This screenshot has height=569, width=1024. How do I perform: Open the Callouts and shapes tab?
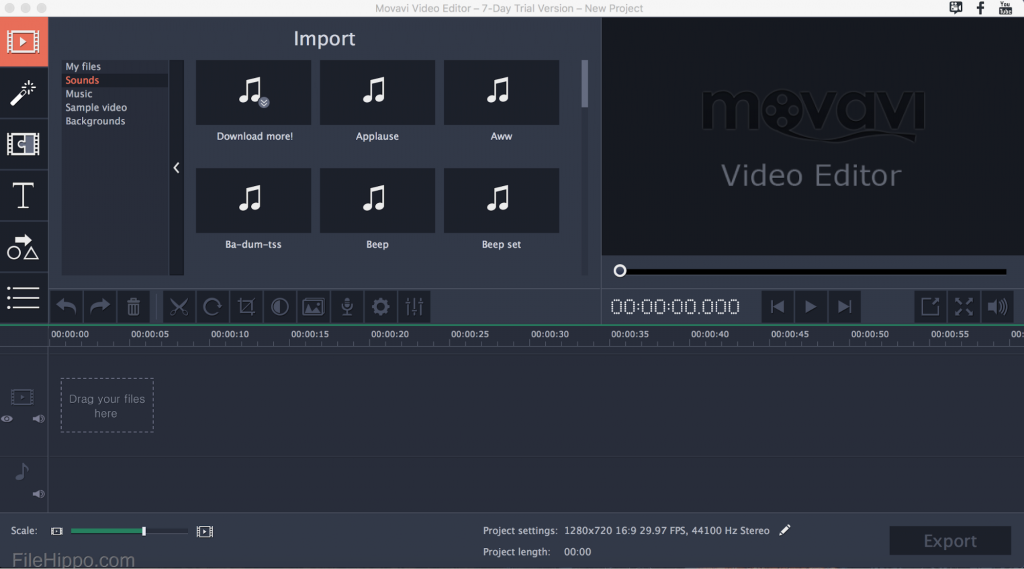click(24, 247)
